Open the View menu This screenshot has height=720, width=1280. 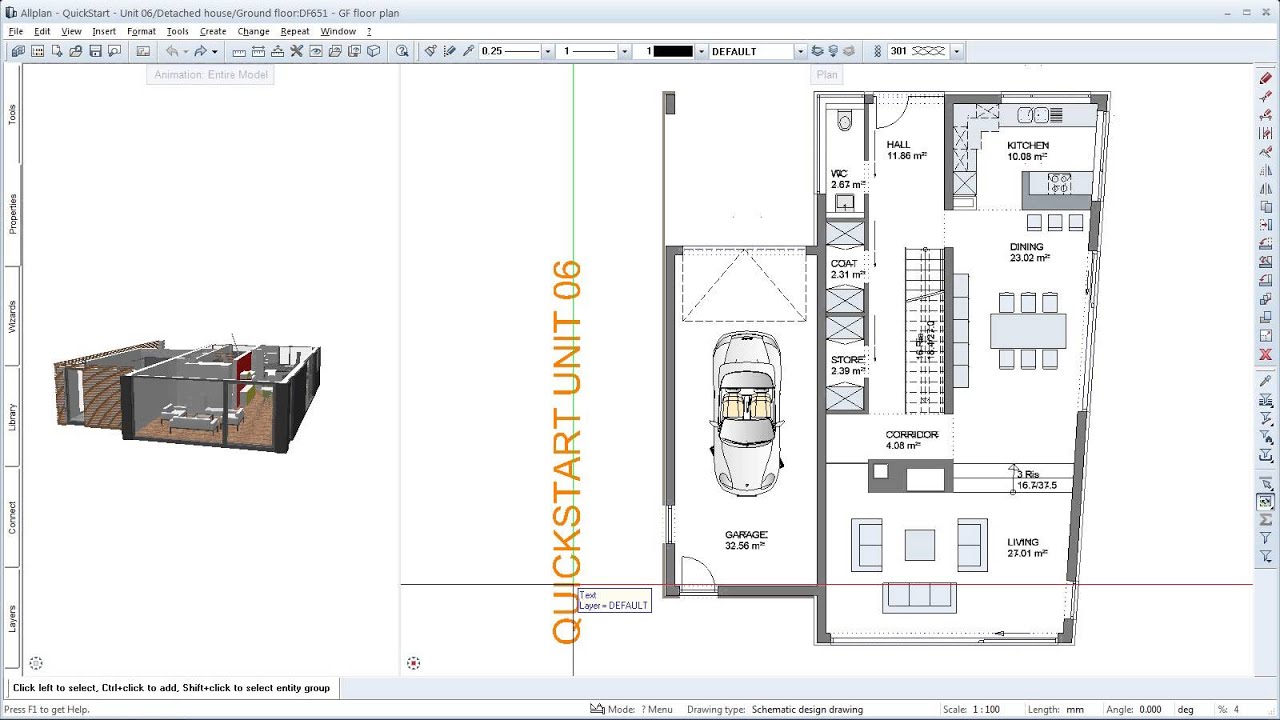pyautogui.click(x=71, y=31)
